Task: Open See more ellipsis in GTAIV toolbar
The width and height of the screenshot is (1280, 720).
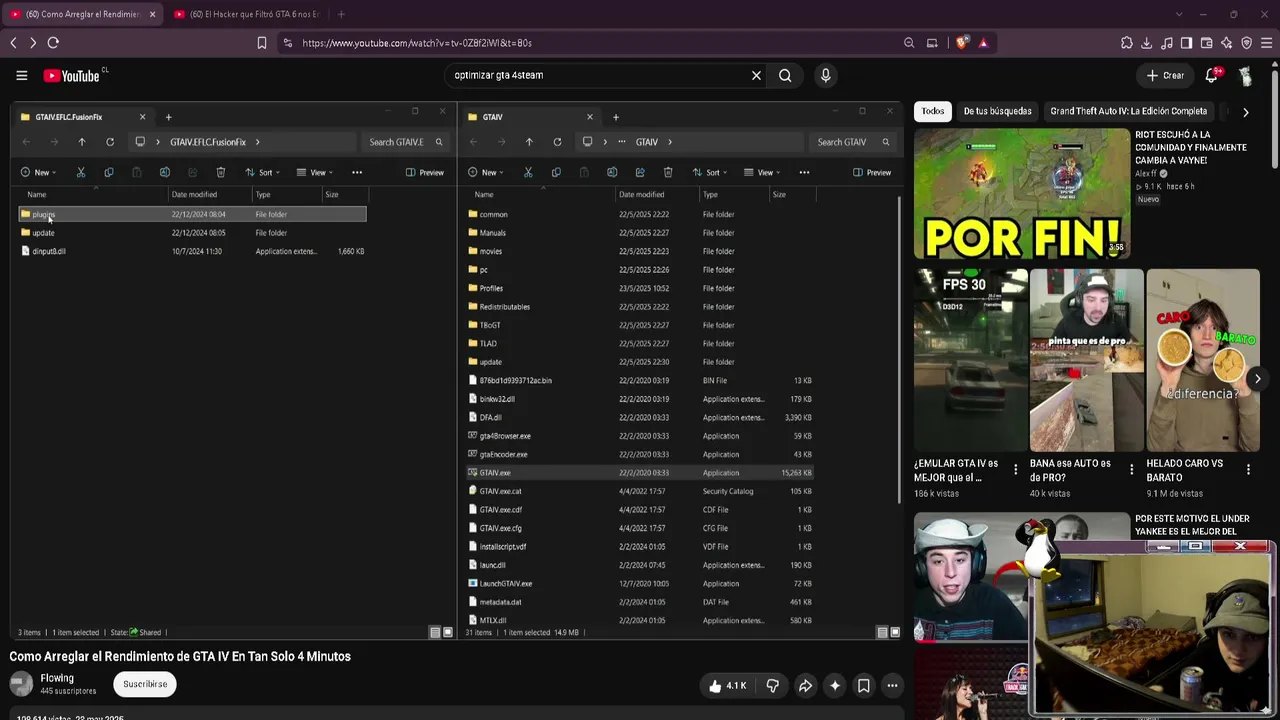Action: [804, 172]
